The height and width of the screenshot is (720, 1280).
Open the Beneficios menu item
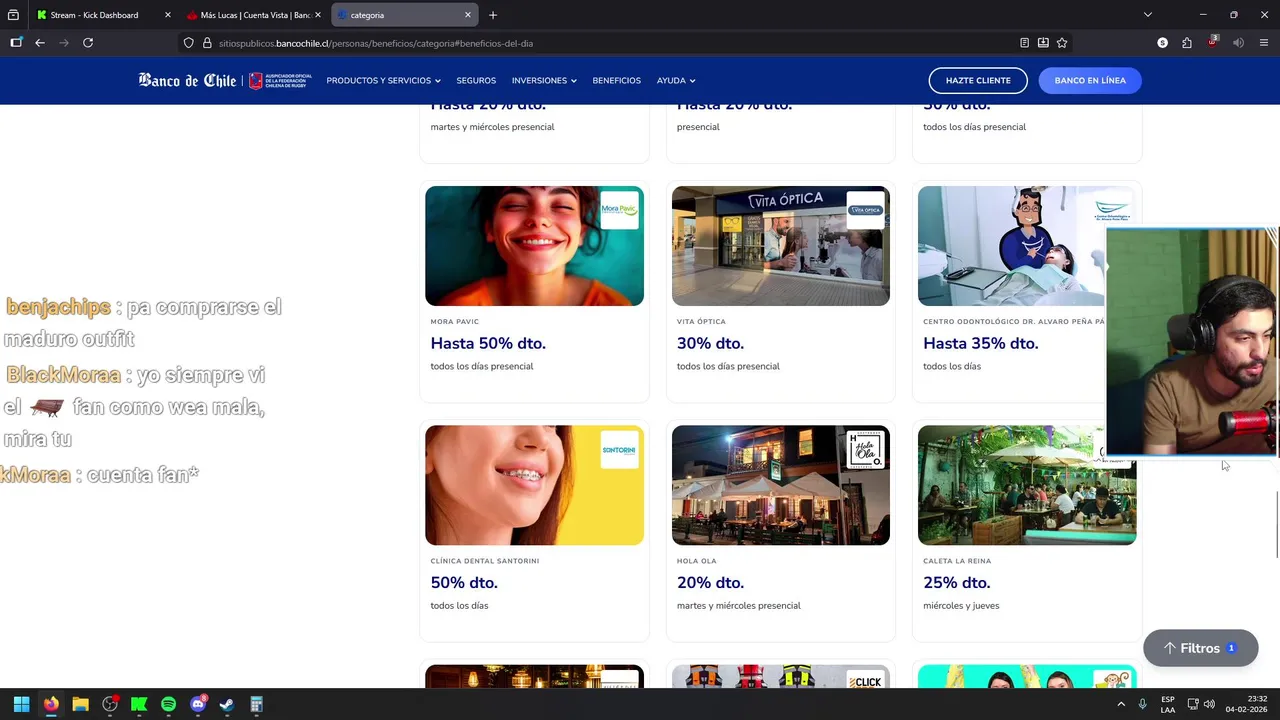point(616,80)
